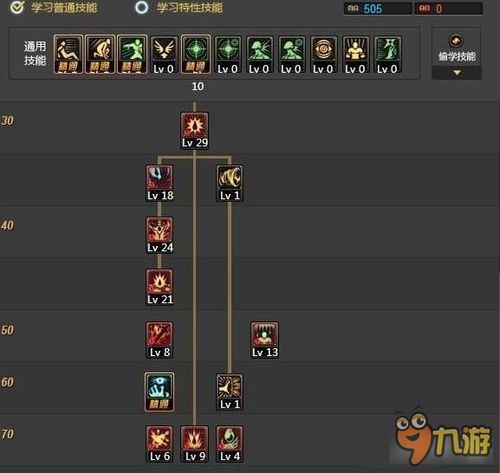Click the Lv 21 burst skill icon

click(x=160, y=287)
